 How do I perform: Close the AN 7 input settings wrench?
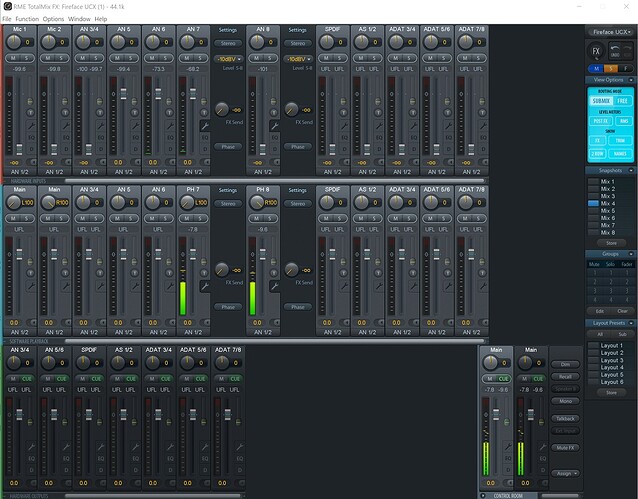pos(205,126)
